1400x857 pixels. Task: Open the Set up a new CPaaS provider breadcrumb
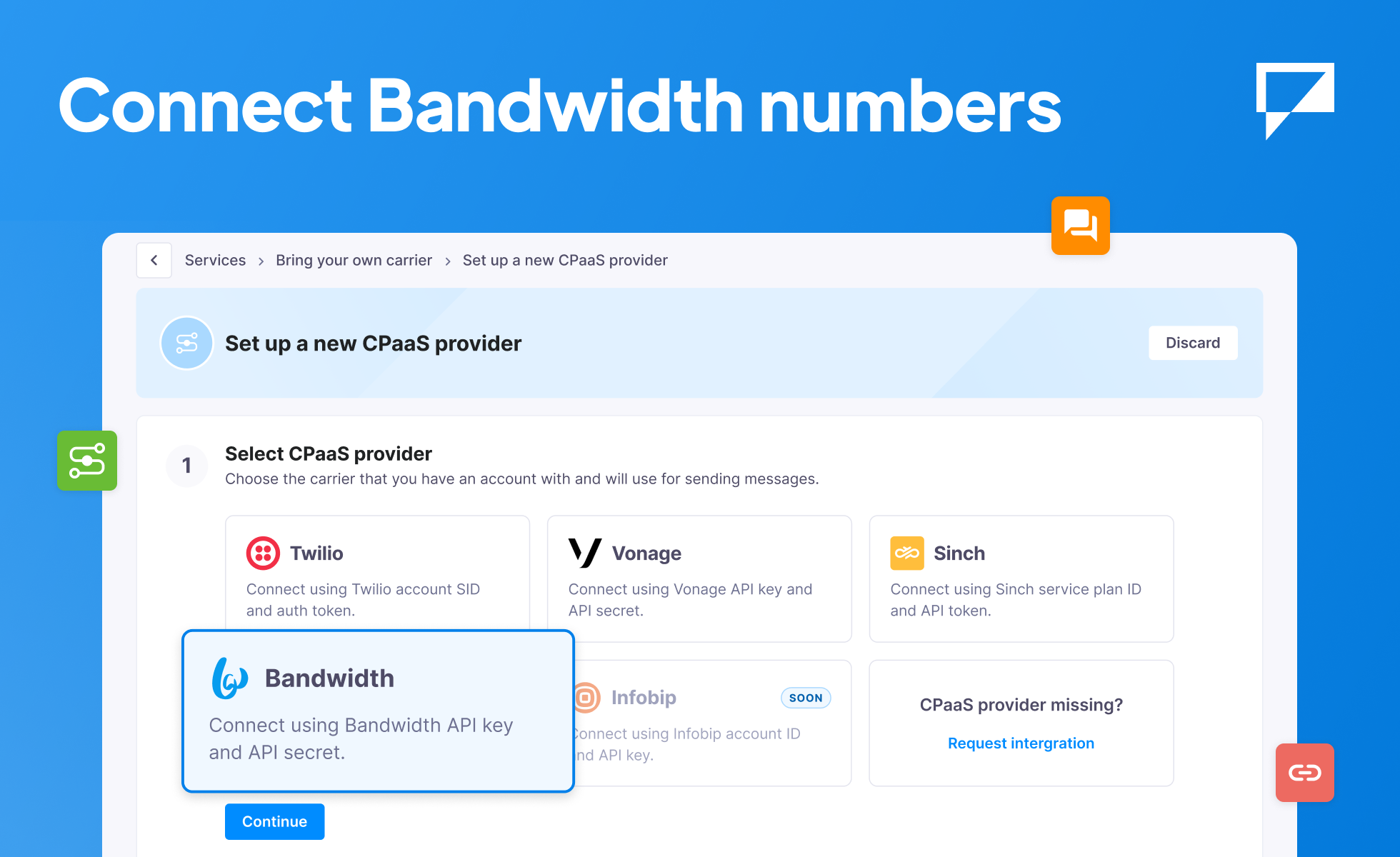pyautogui.click(x=564, y=260)
